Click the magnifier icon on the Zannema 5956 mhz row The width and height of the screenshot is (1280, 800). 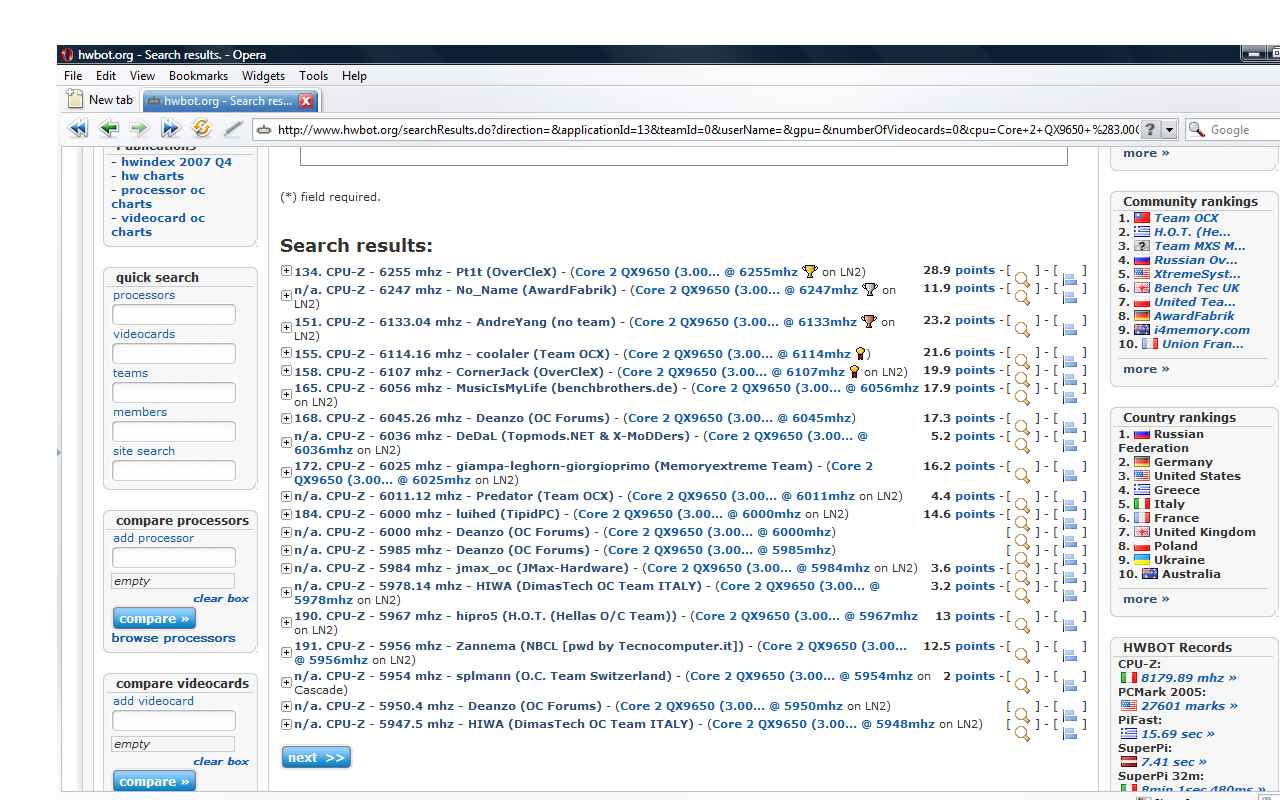click(x=1022, y=655)
